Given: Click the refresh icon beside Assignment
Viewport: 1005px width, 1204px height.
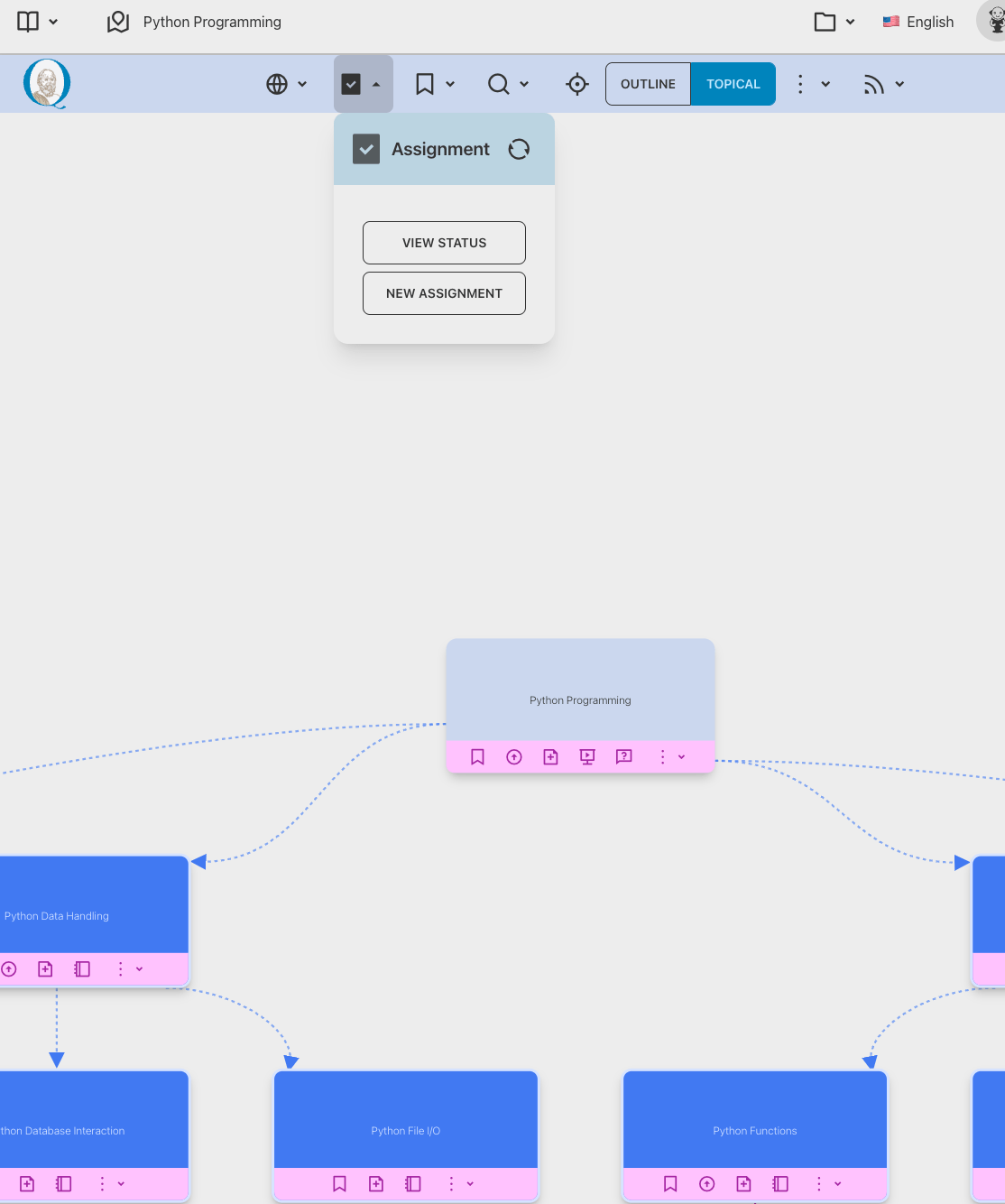Looking at the screenshot, I should click(519, 150).
